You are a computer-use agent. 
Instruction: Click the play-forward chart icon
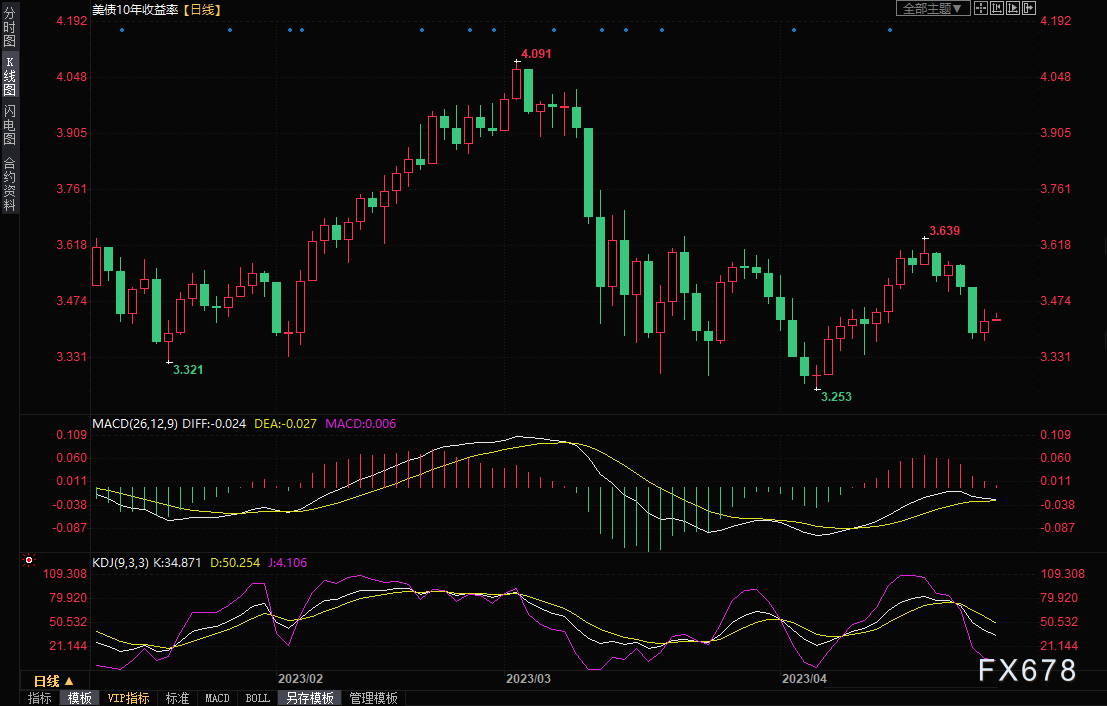point(1014,8)
